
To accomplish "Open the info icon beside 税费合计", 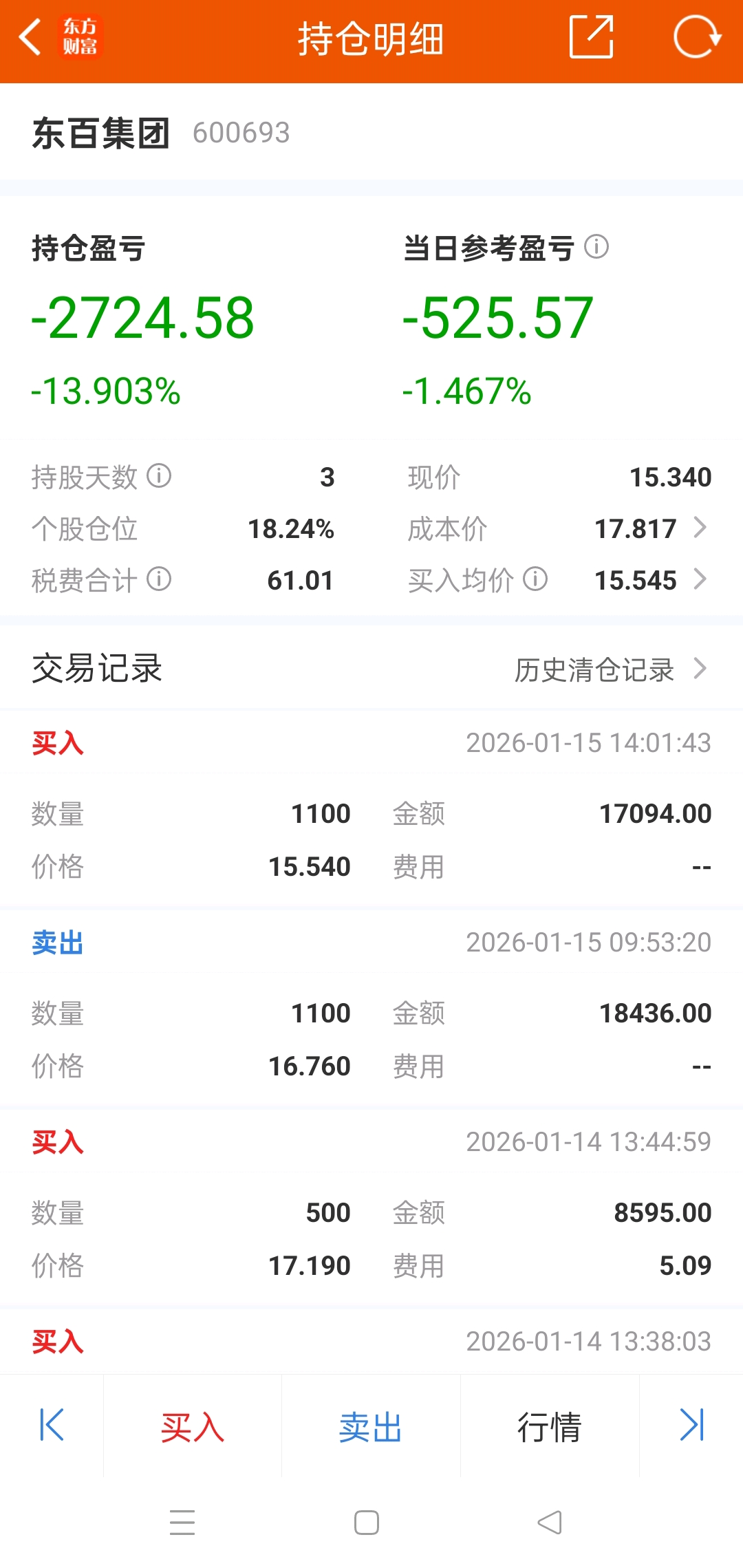I will (x=159, y=579).
